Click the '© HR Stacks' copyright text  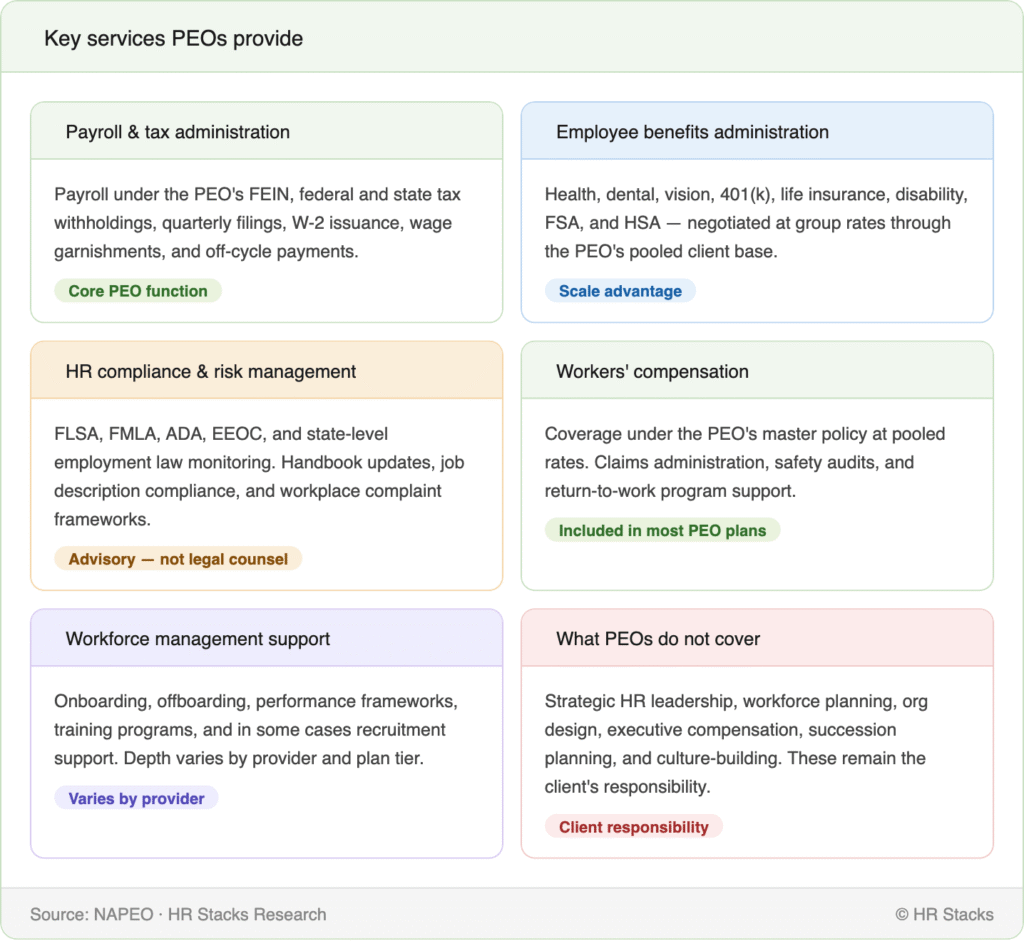(944, 914)
